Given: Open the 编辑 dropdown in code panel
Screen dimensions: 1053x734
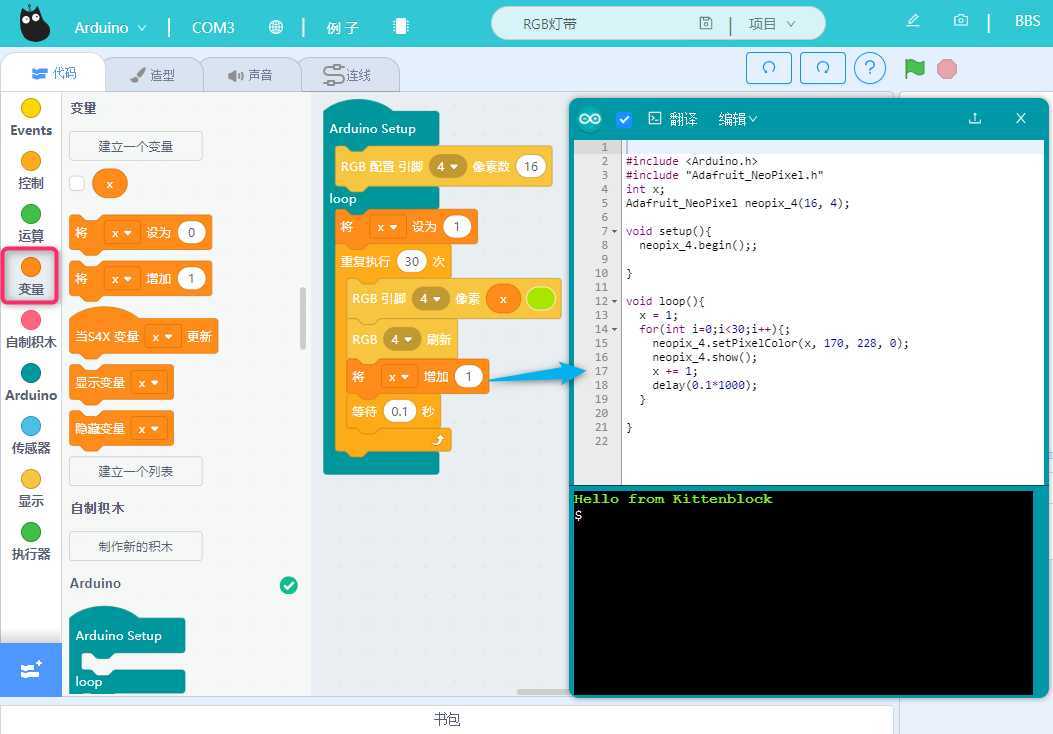Looking at the screenshot, I should coord(738,119).
